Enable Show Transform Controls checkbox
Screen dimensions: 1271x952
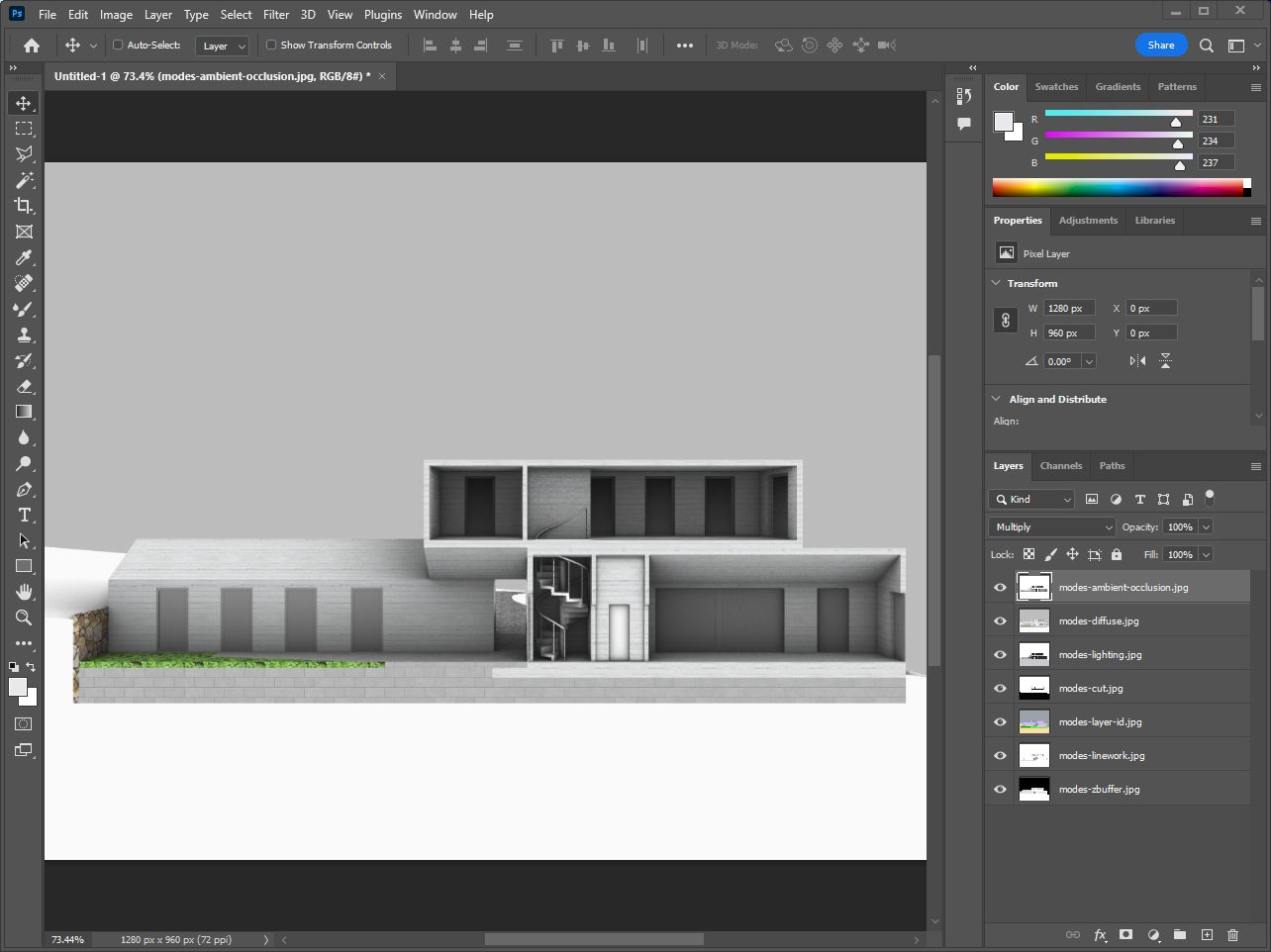coord(271,45)
